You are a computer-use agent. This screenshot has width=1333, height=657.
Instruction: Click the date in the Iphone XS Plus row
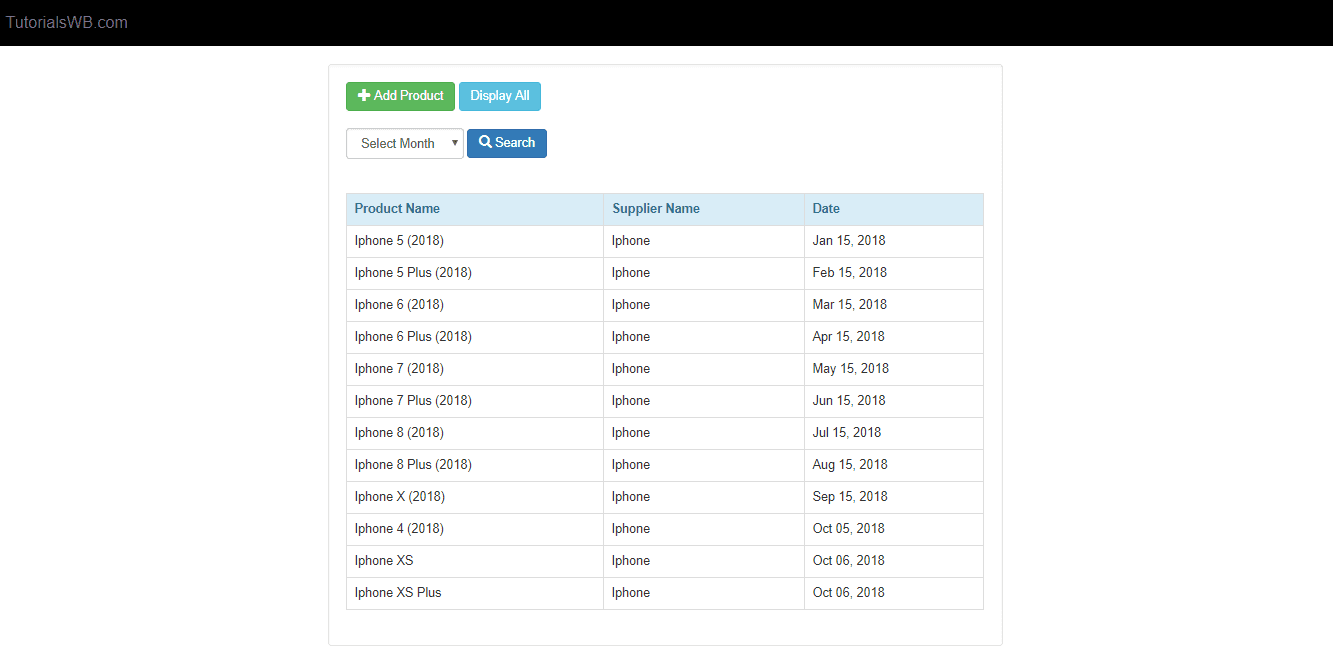(894, 593)
